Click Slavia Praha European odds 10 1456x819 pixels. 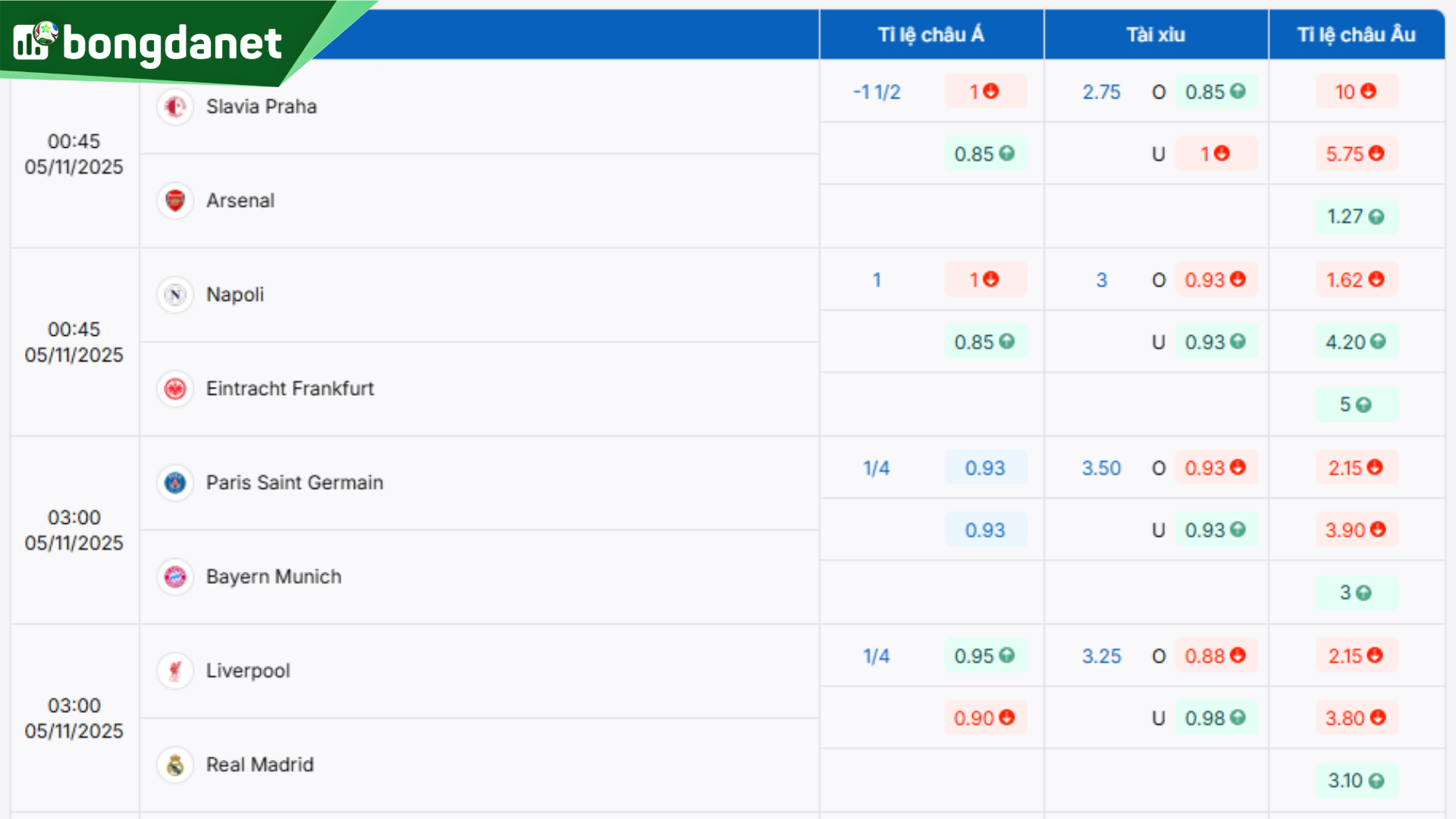point(1355,92)
